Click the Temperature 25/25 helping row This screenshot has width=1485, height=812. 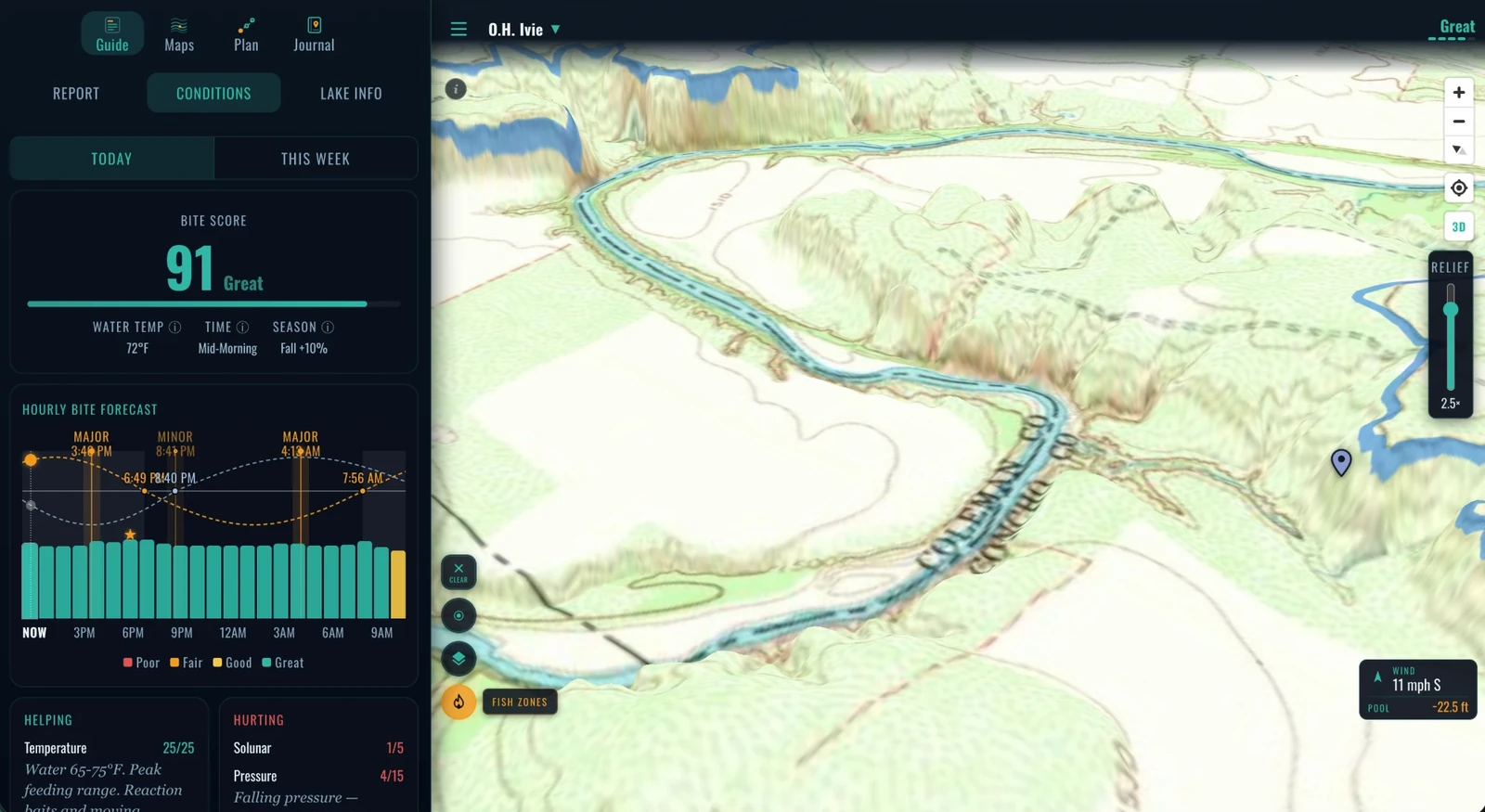110,748
